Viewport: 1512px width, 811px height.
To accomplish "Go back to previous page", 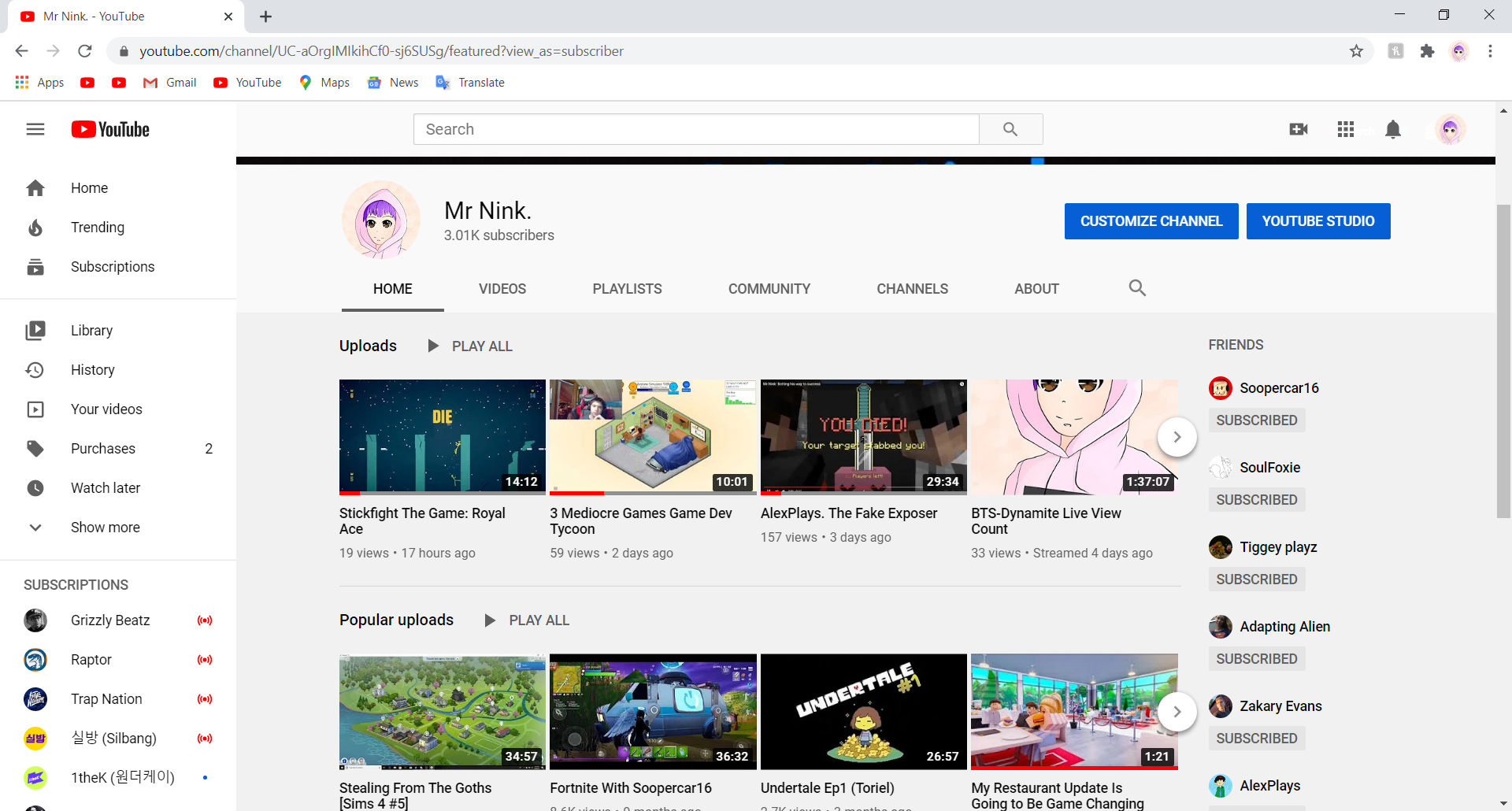I will pyautogui.click(x=21, y=51).
